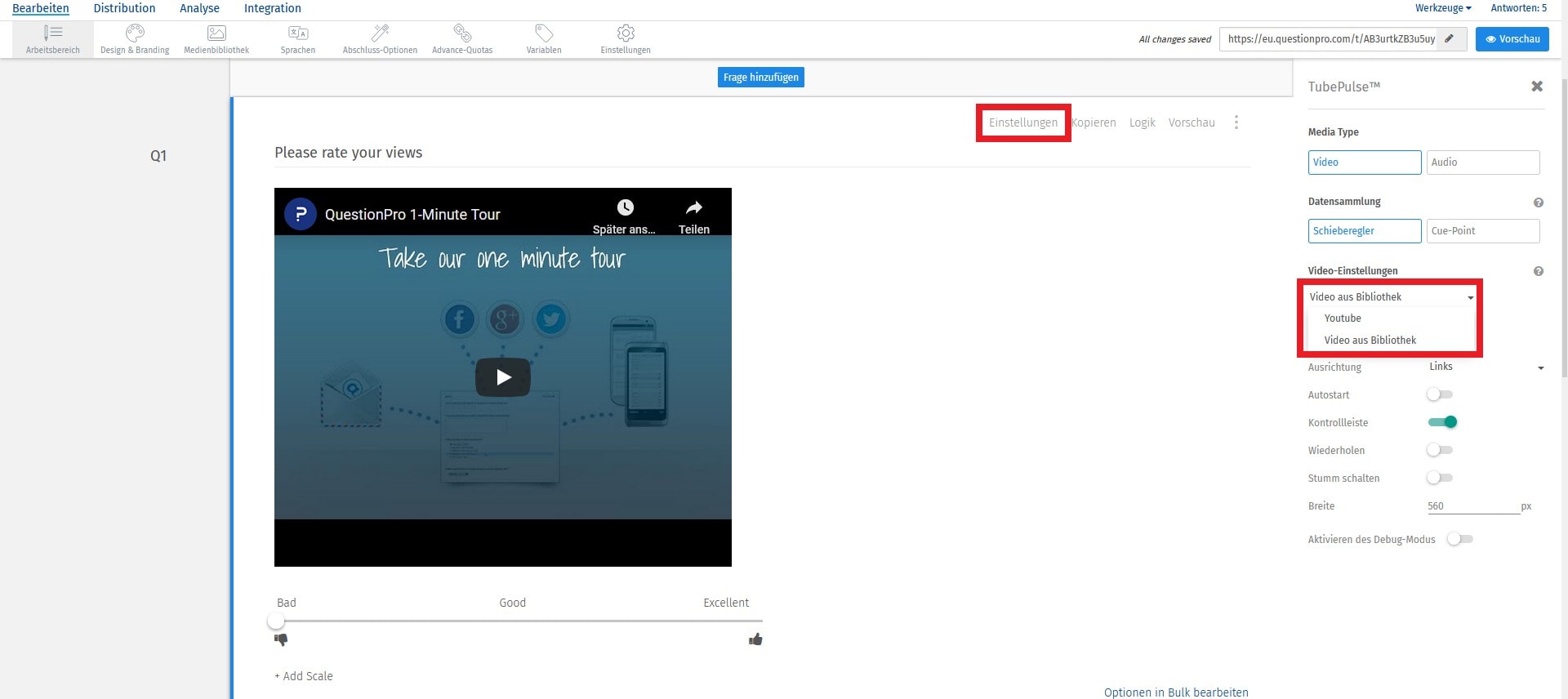
Task: Switch to the Bearbeiten tab
Action: pyautogui.click(x=41, y=8)
